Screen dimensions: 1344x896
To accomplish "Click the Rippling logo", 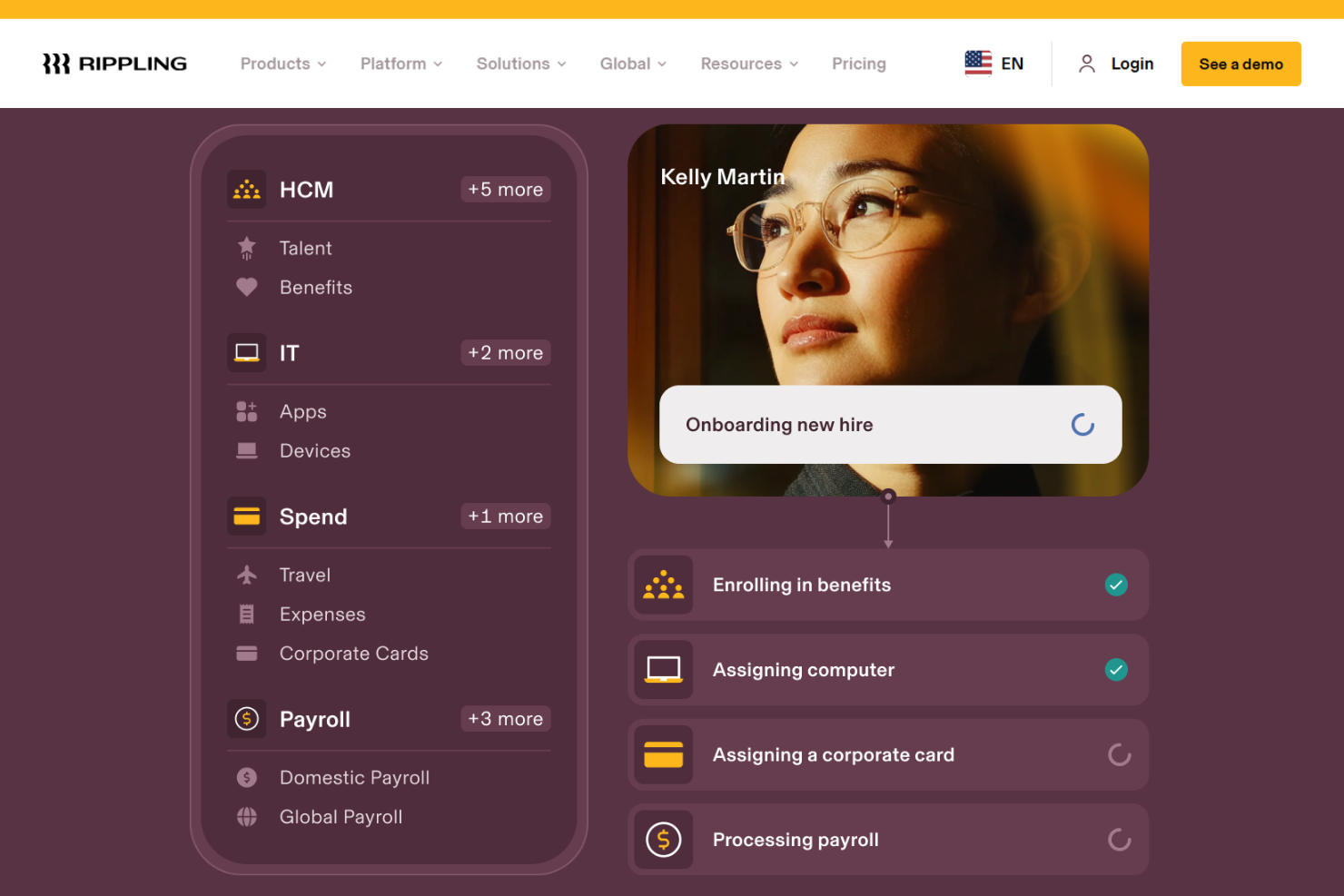I will tap(114, 63).
